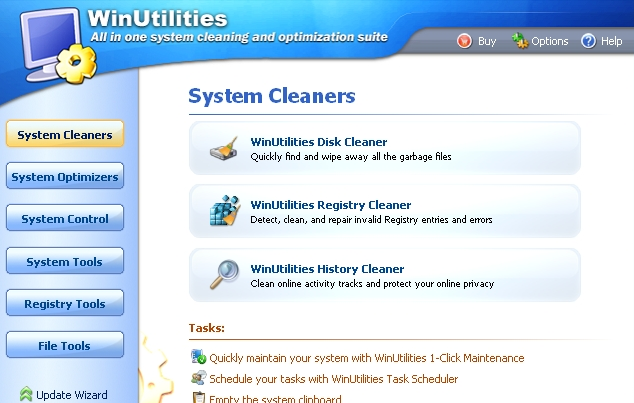The width and height of the screenshot is (634, 403).
Task: Click 'Clean online activity tracks' description
Action: pos(372,284)
